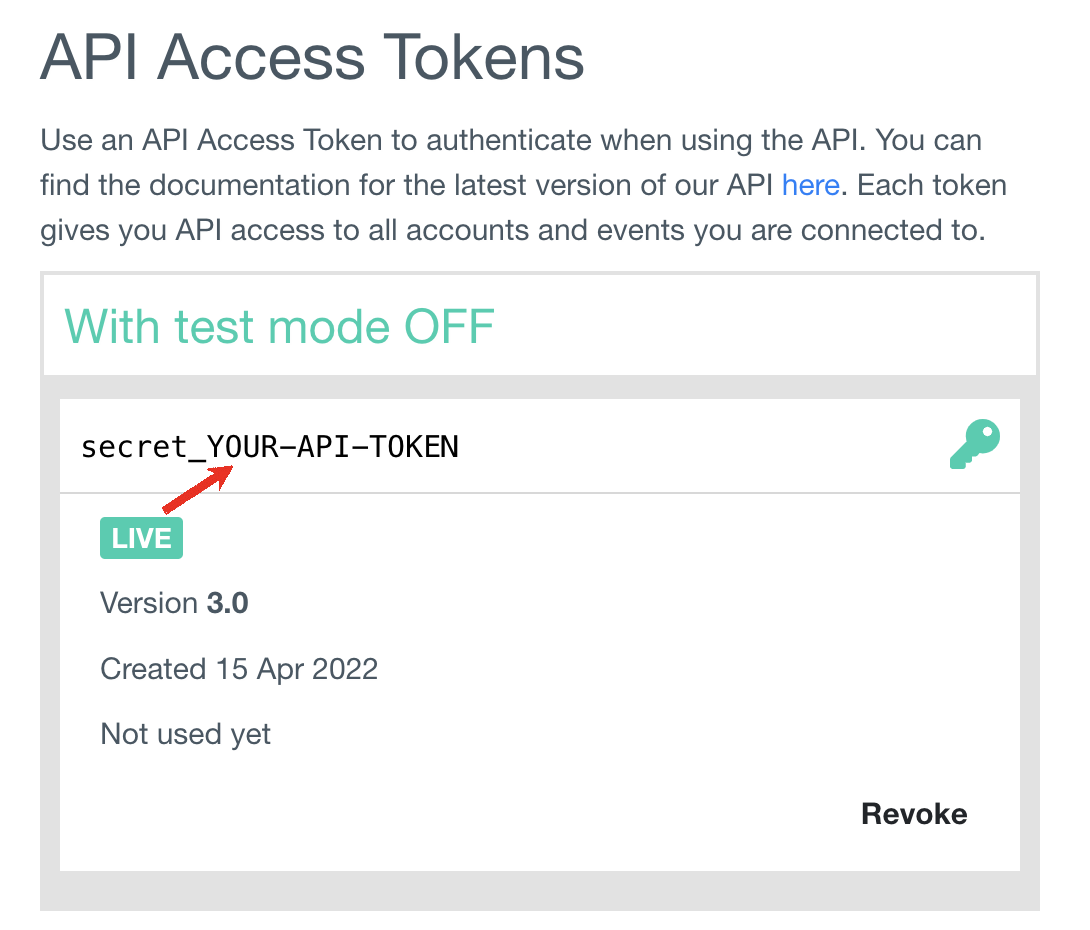The image size is (1090, 930).
Task: Click the 'OFF' word in test mode title
Action: click(449, 326)
